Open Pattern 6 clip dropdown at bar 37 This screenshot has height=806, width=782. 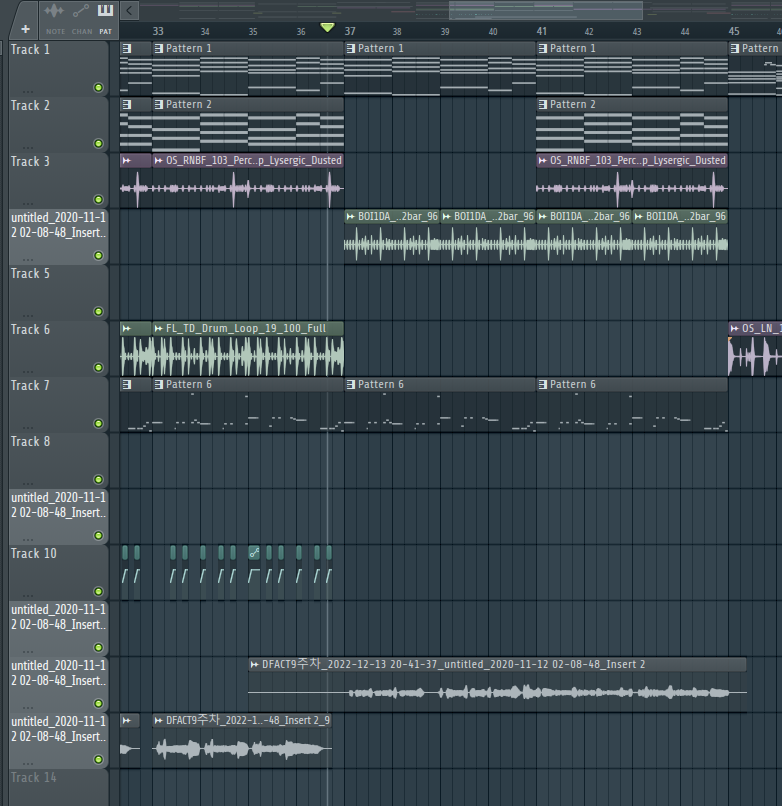(x=351, y=385)
